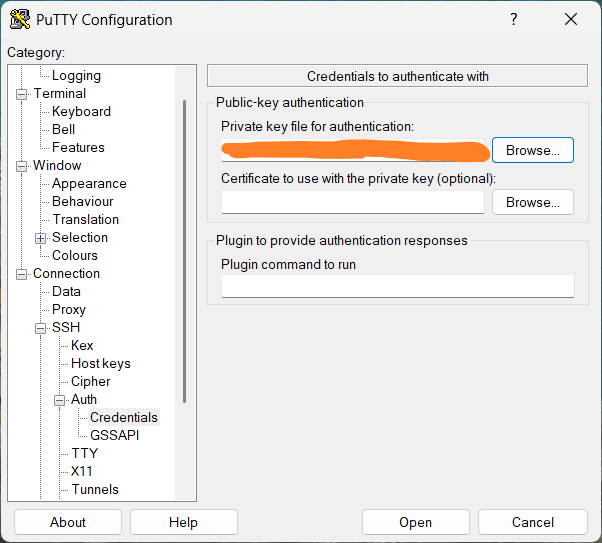This screenshot has width=602, height=543.
Task: Select the Selection category
Action: [80, 238]
